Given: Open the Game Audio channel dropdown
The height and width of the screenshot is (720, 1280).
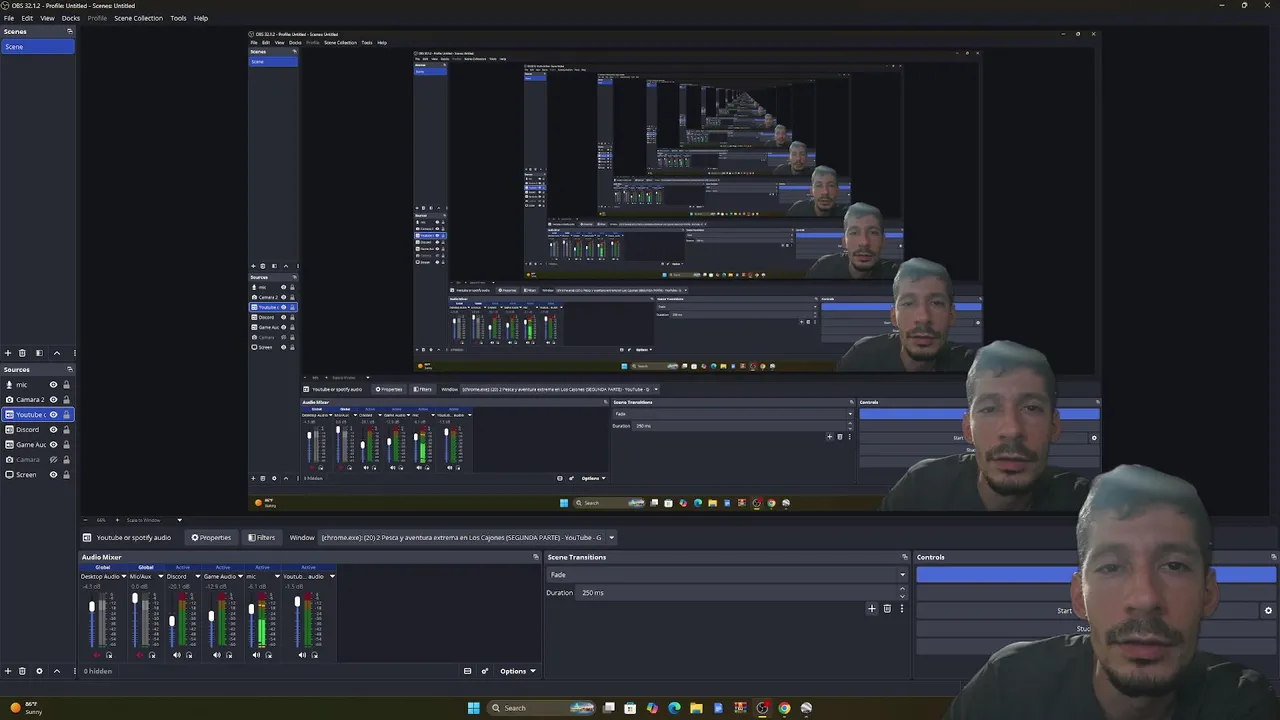Looking at the screenshot, I should pyautogui.click(x=241, y=576).
